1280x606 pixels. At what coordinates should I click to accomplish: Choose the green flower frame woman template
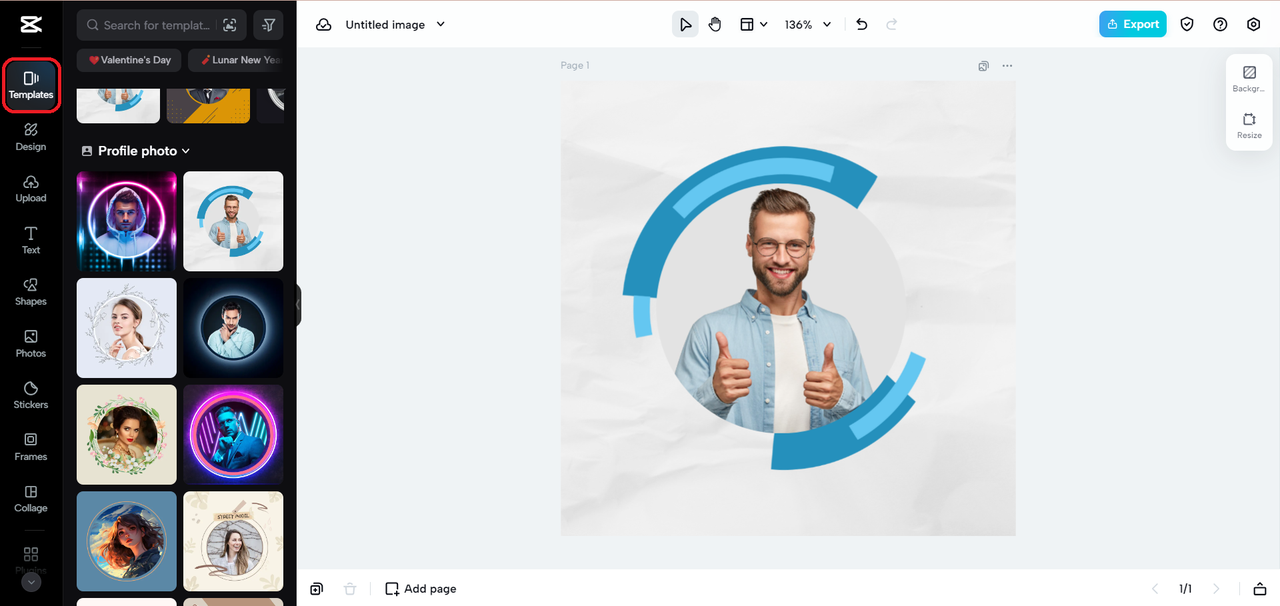click(127, 435)
